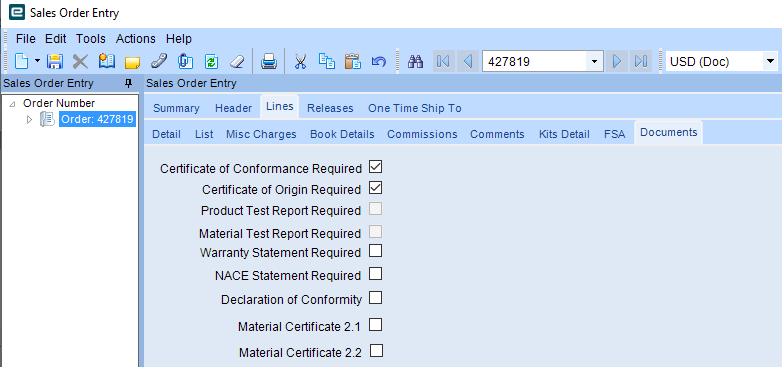Viewport: 782px width, 367px height.
Task: Open the List sub-tab
Action: [x=204, y=134]
